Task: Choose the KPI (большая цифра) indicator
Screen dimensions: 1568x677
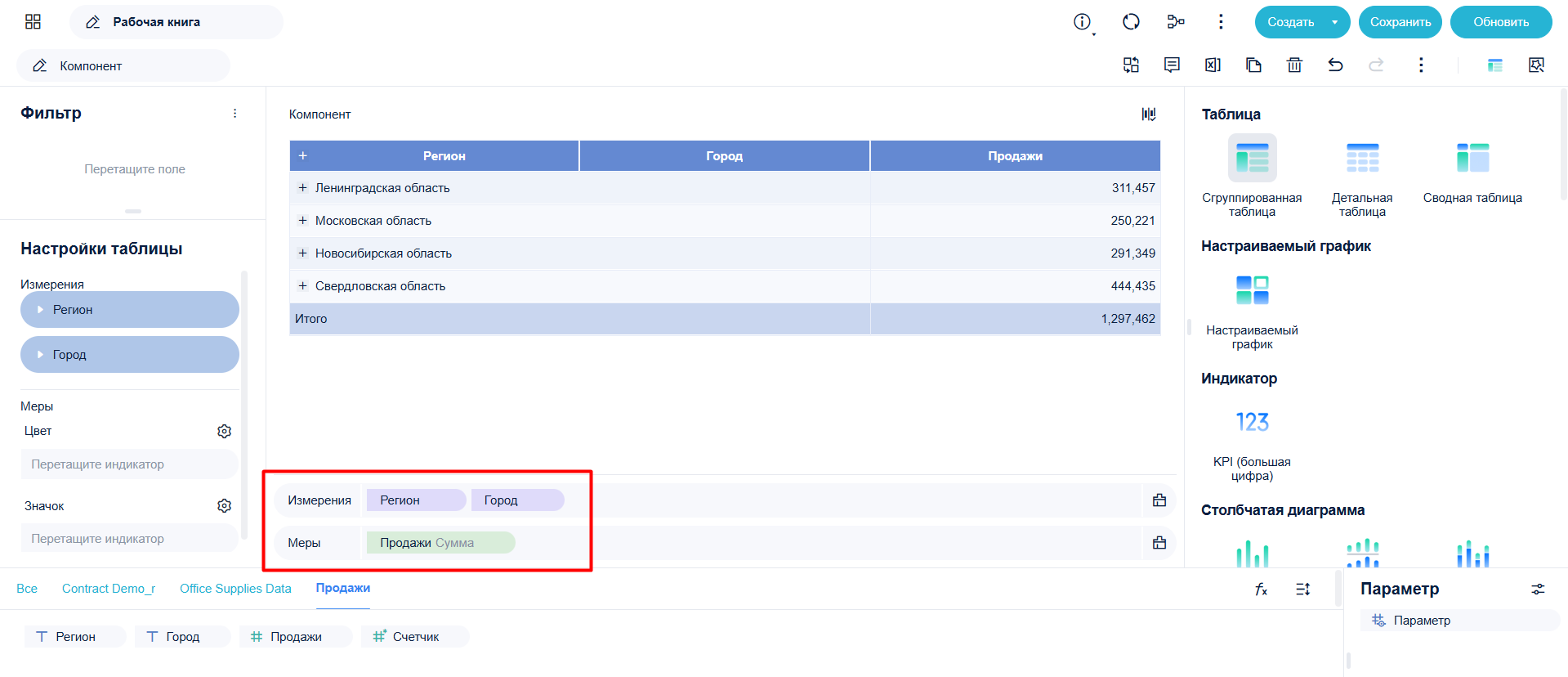Action: pyautogui.click(x=1252, y=422)
